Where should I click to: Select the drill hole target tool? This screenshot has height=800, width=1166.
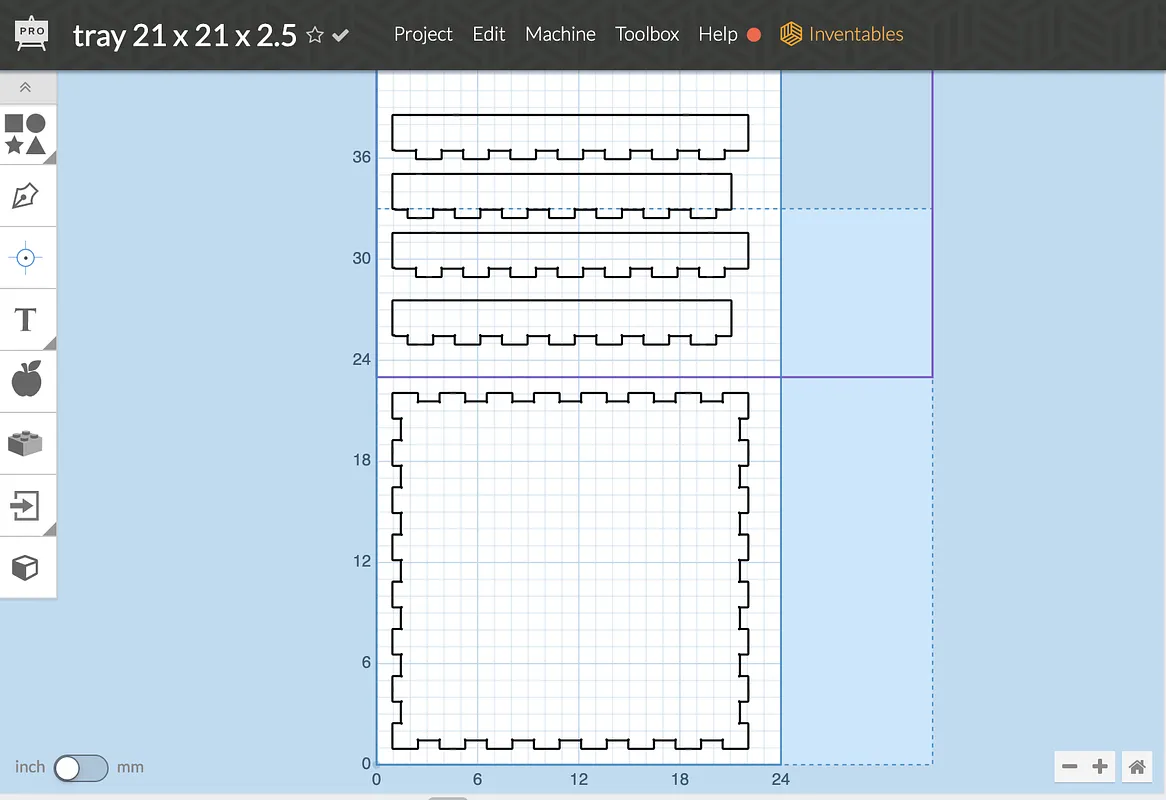pyautogui.click(x=26, y=258)
